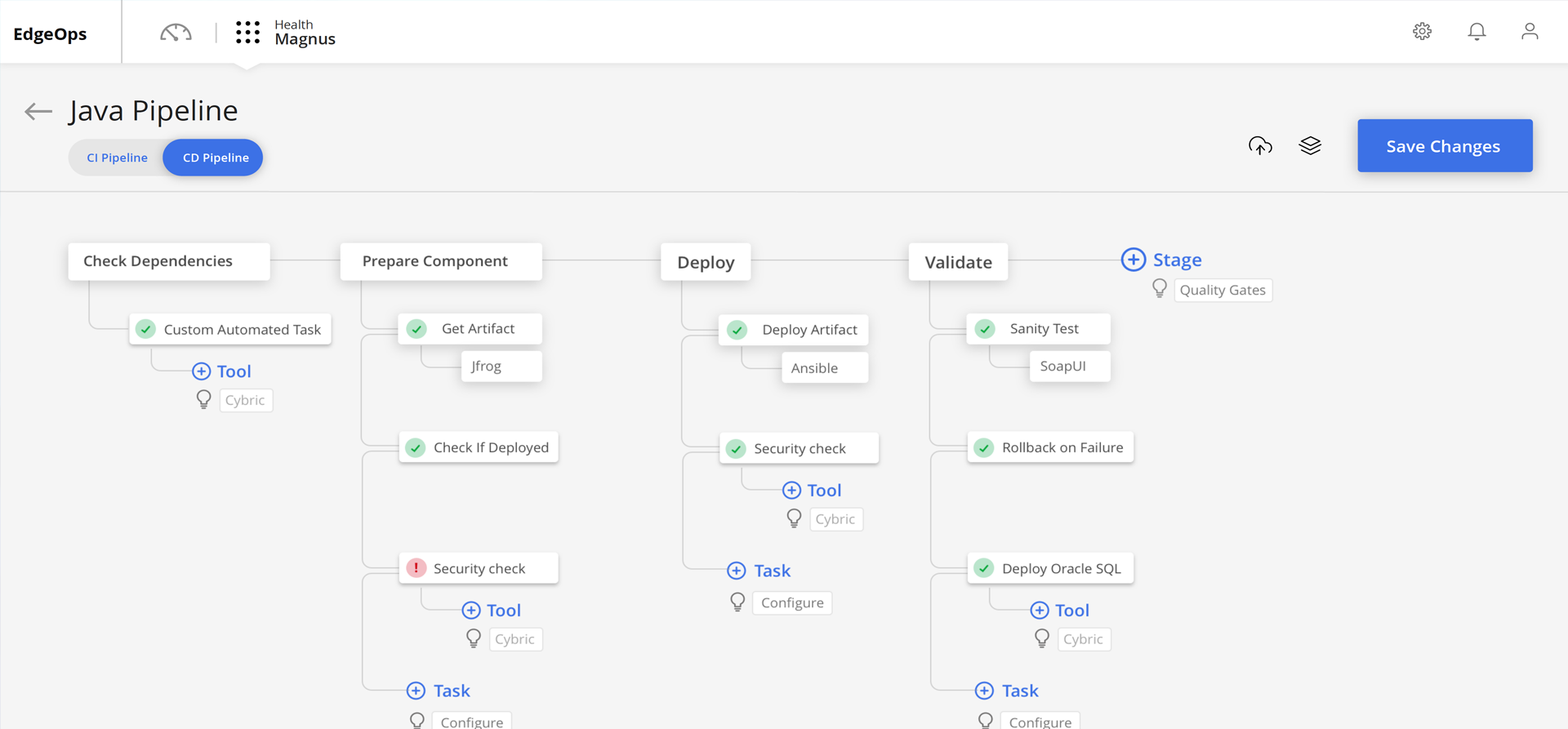Open the app grid launcher icon
Viewport: 1568px width, 729px height.
tap(247, 33)
